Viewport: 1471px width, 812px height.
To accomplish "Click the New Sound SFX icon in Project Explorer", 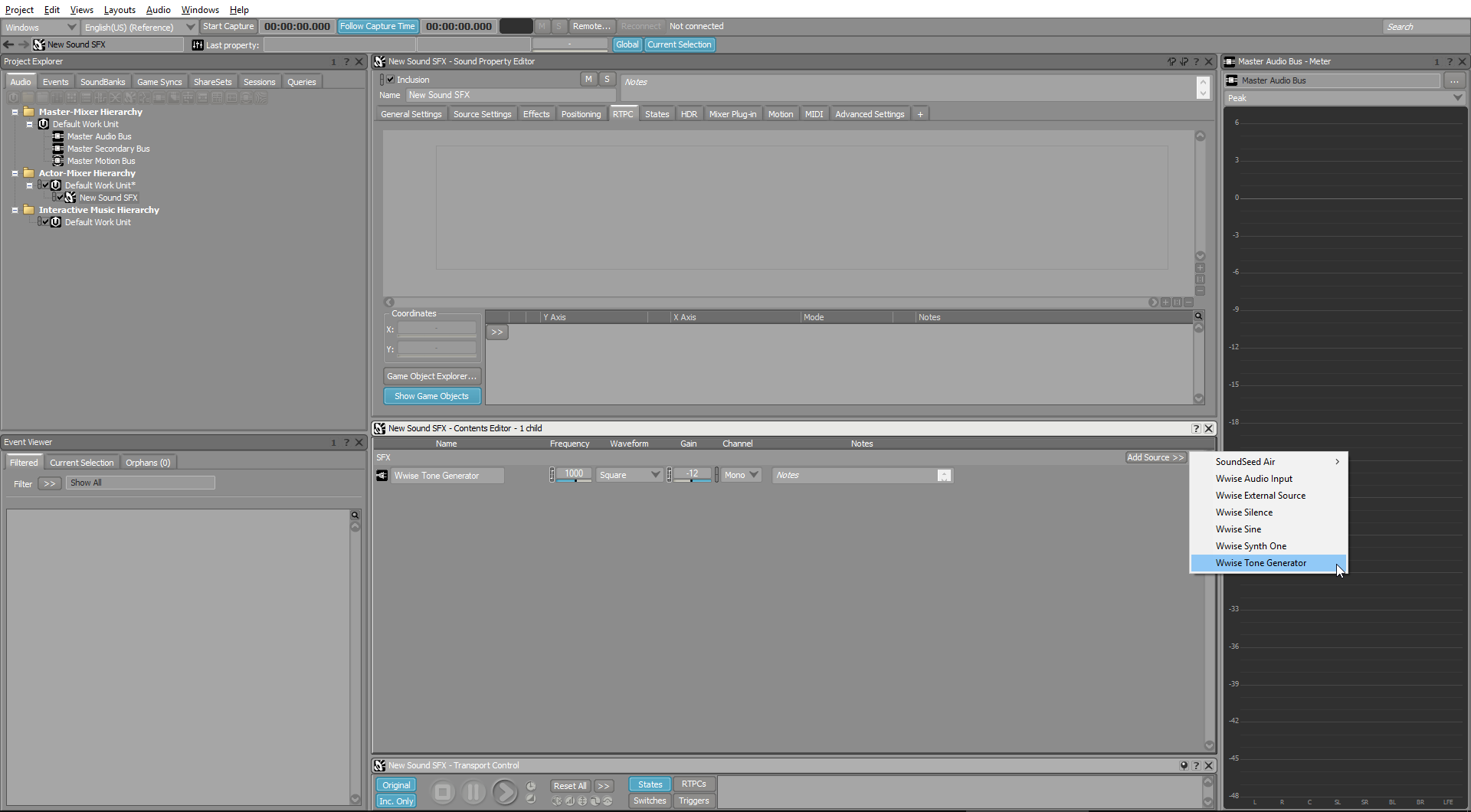I will (70, 198).
